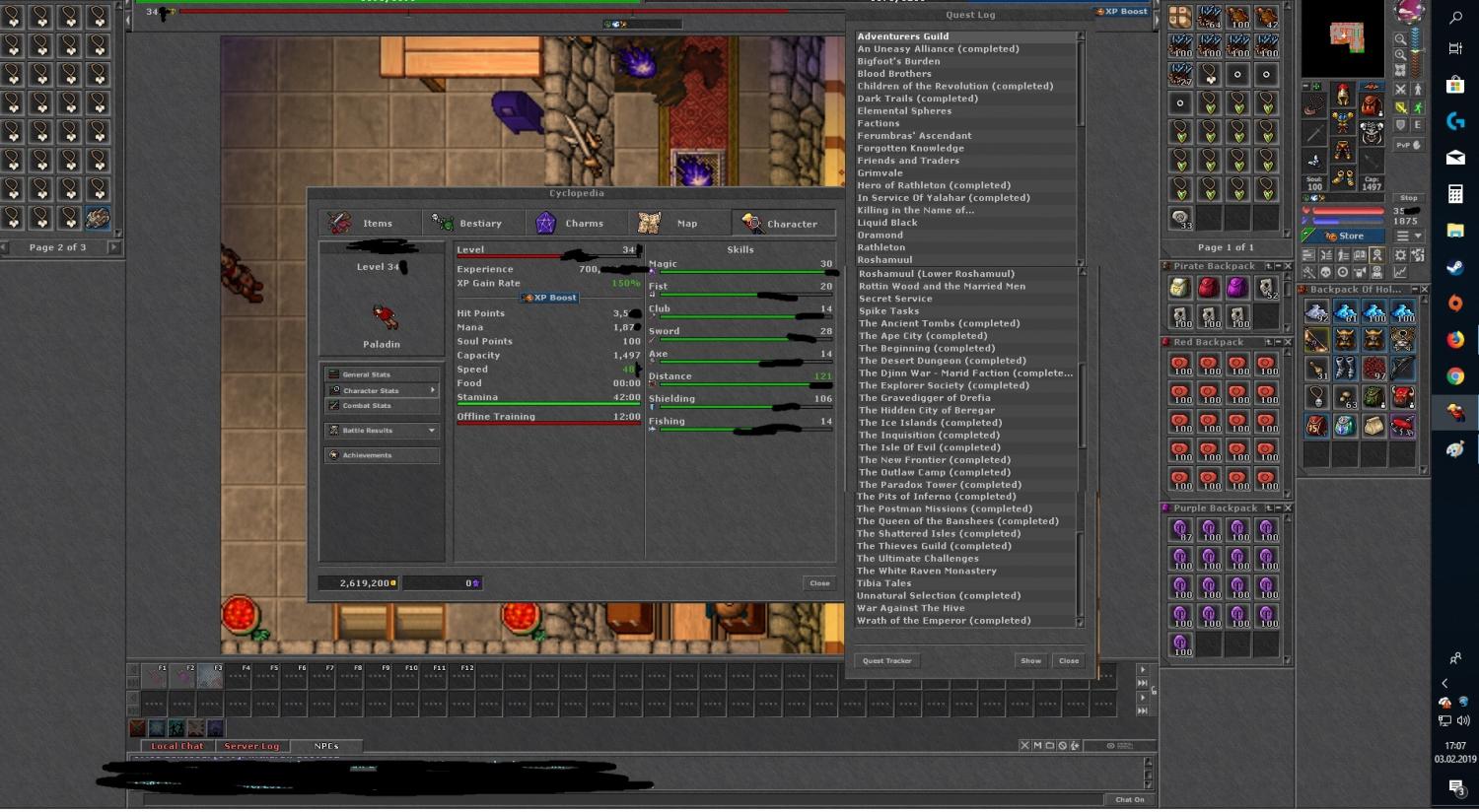Screen dimensions: 1479x812
Task: Zoom out the minimap
Action: [x=1400, y=40]
